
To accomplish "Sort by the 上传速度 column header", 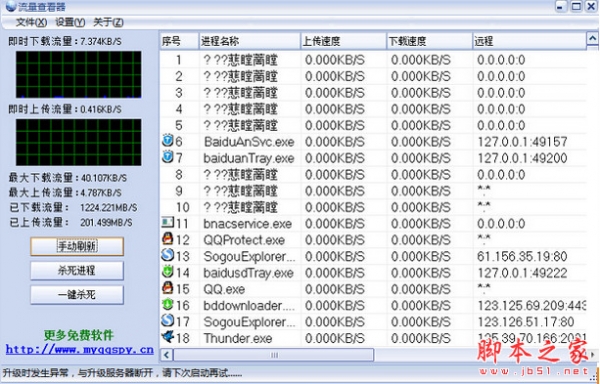I will point(343,41).
